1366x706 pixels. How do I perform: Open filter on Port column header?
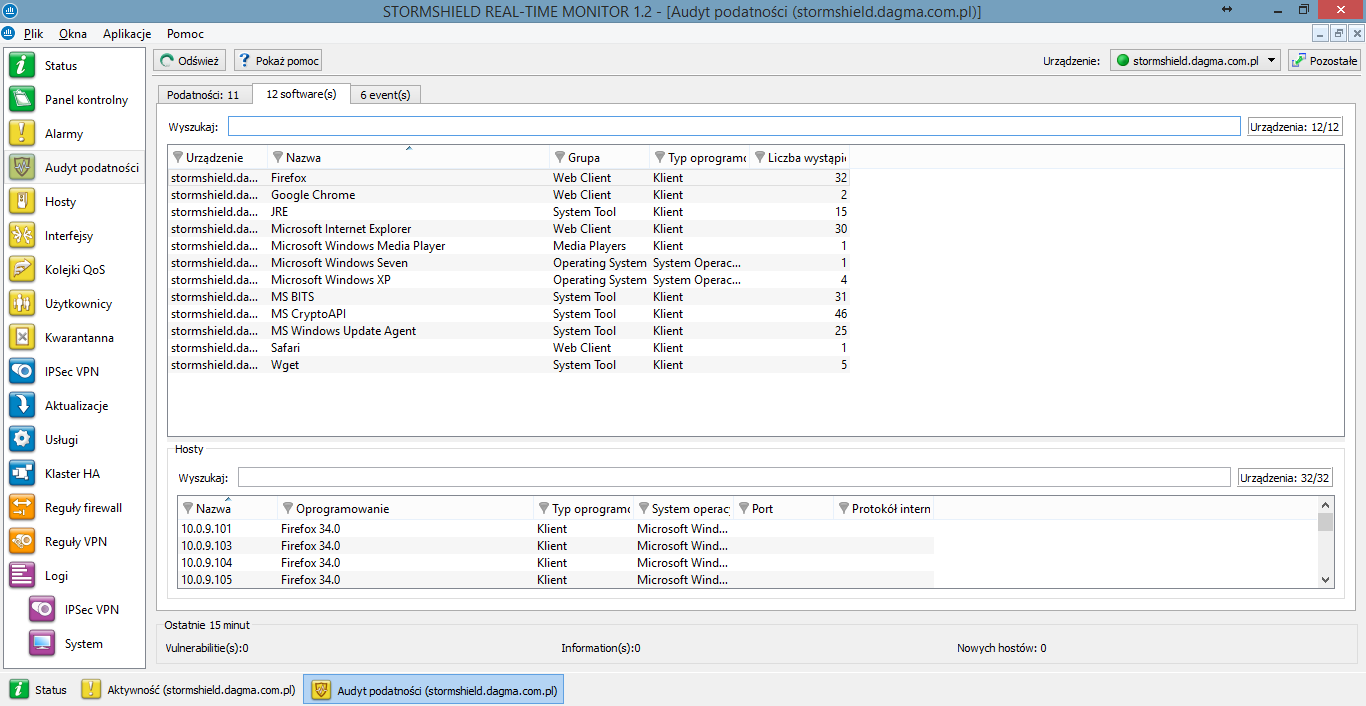point(744,509)
